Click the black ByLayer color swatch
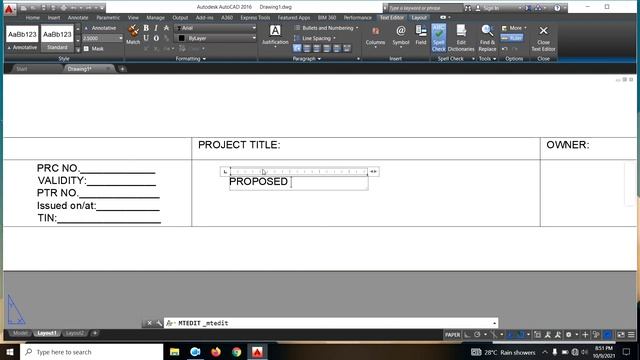Image resolution: width=640 pixels, height=360 pixels. pos(182,38)
